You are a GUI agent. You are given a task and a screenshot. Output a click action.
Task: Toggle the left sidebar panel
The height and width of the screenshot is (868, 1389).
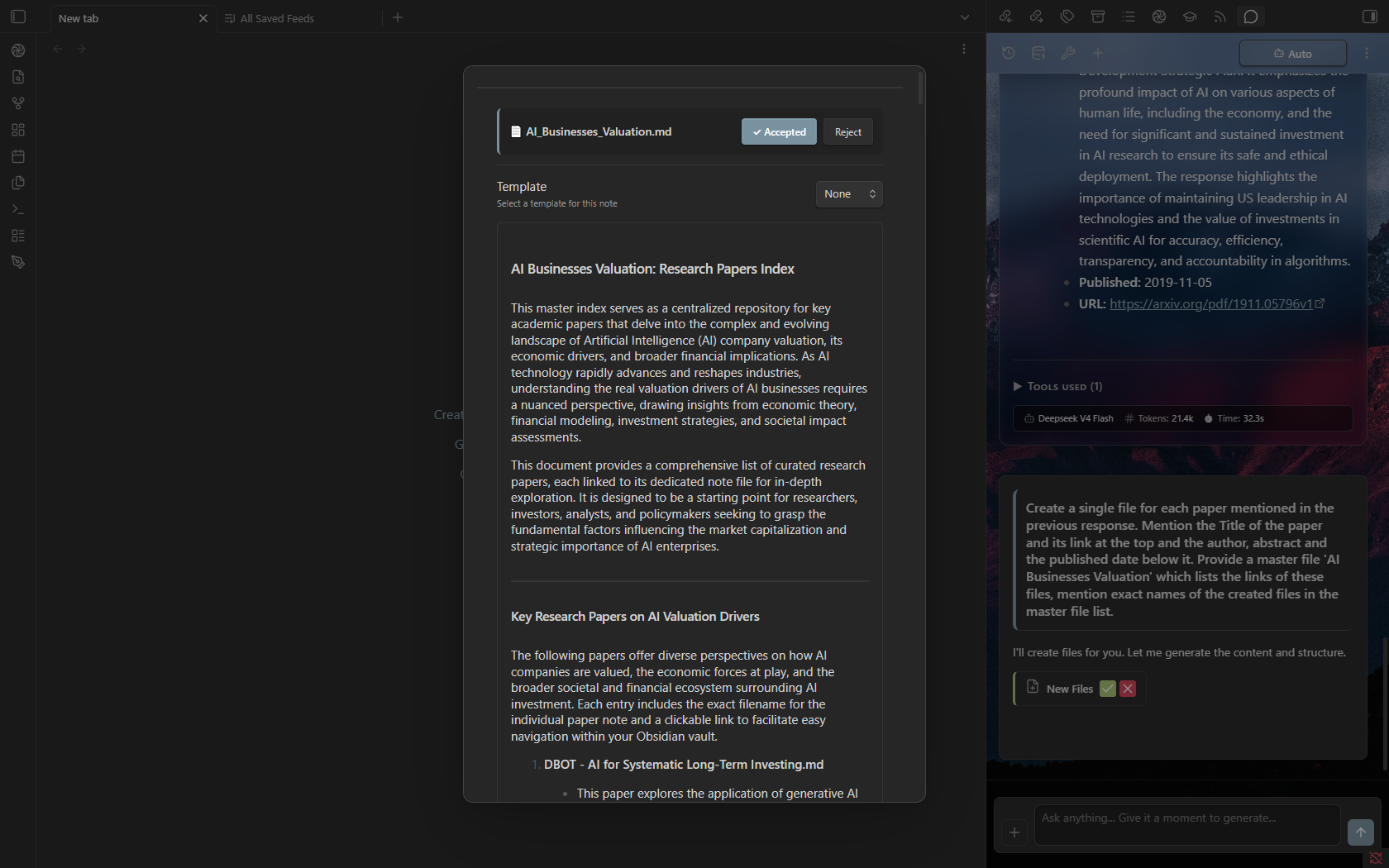tap(18, 17)
